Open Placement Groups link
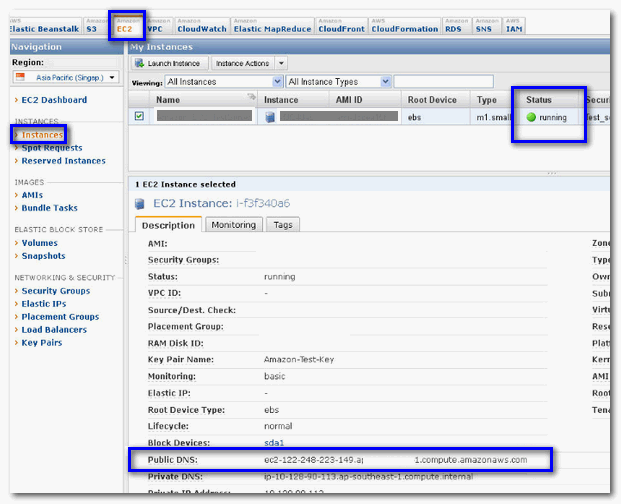Image resolution: width=621 pixels, height=504 pixels. (60, 317)
